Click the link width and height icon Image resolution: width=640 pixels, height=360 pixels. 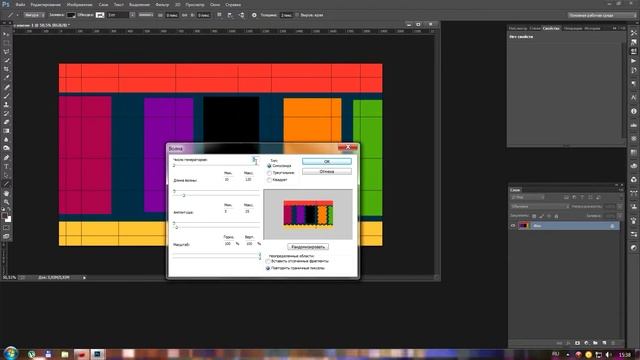(184, 15)
